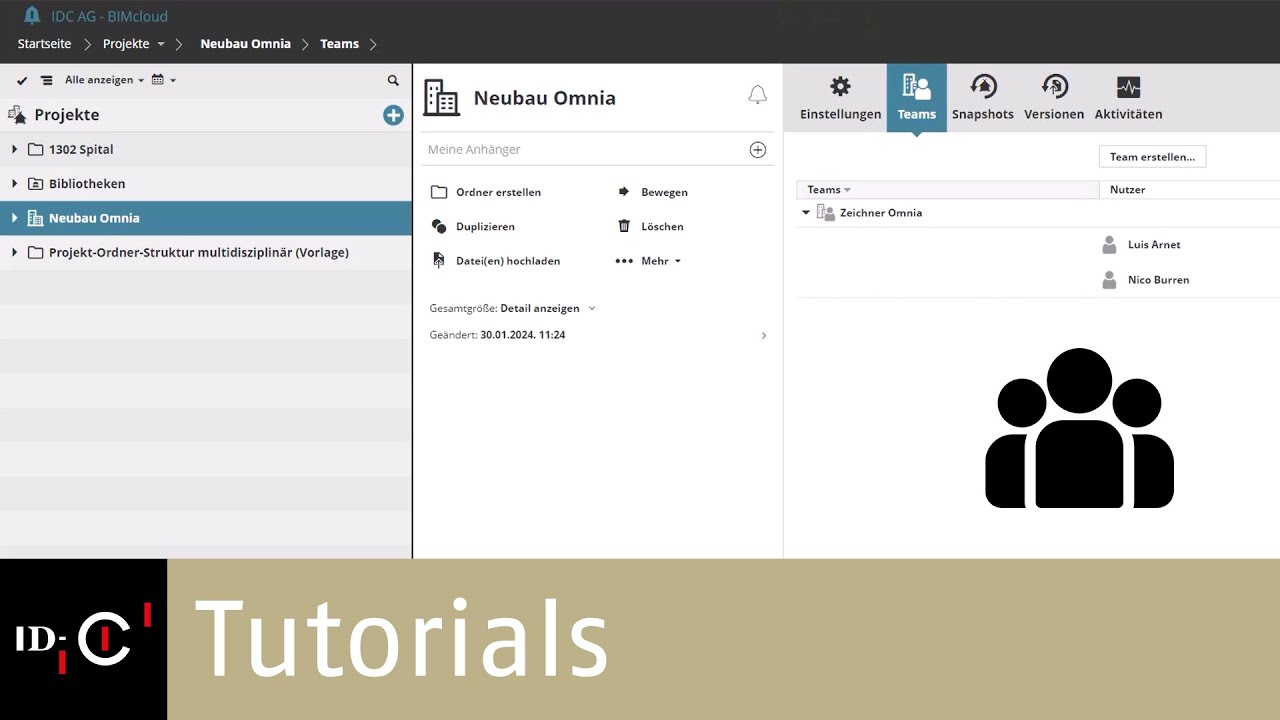Expand the Projekt-Ordner-Struktur multidisziplinär node
Screen dimensions: 1280x720
[14, 253]
